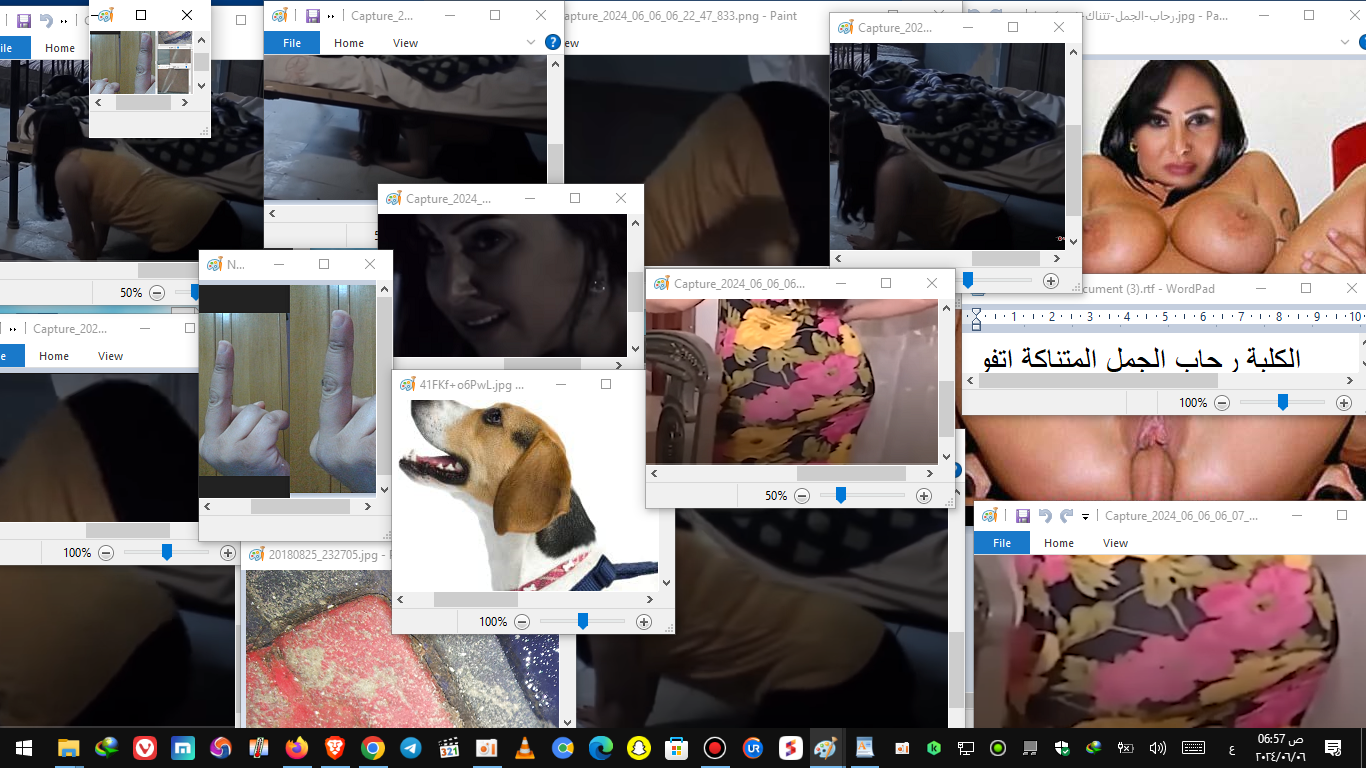Click Redo arrow in Capture_2024_06_06_06_07 Paint window
Image resolution: width=1366 pixels, height=768 pixels.
[1067, 516]
